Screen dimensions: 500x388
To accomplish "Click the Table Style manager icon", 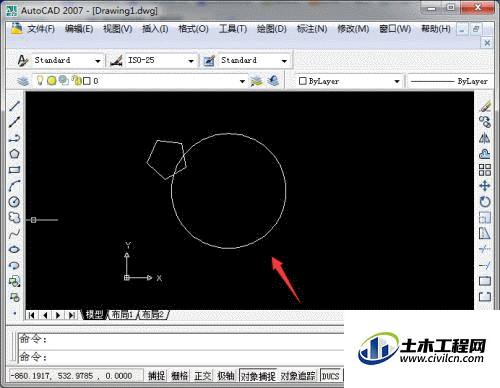I will point(209,61).
